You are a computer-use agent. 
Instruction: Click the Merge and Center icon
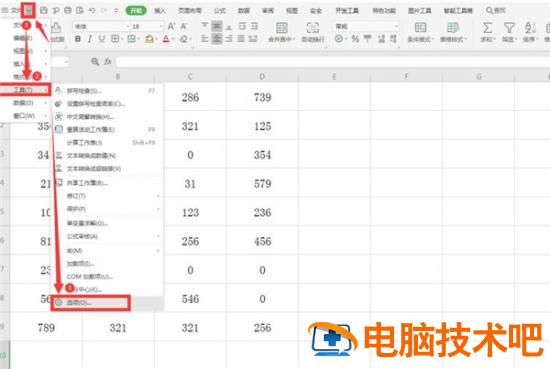282,28
